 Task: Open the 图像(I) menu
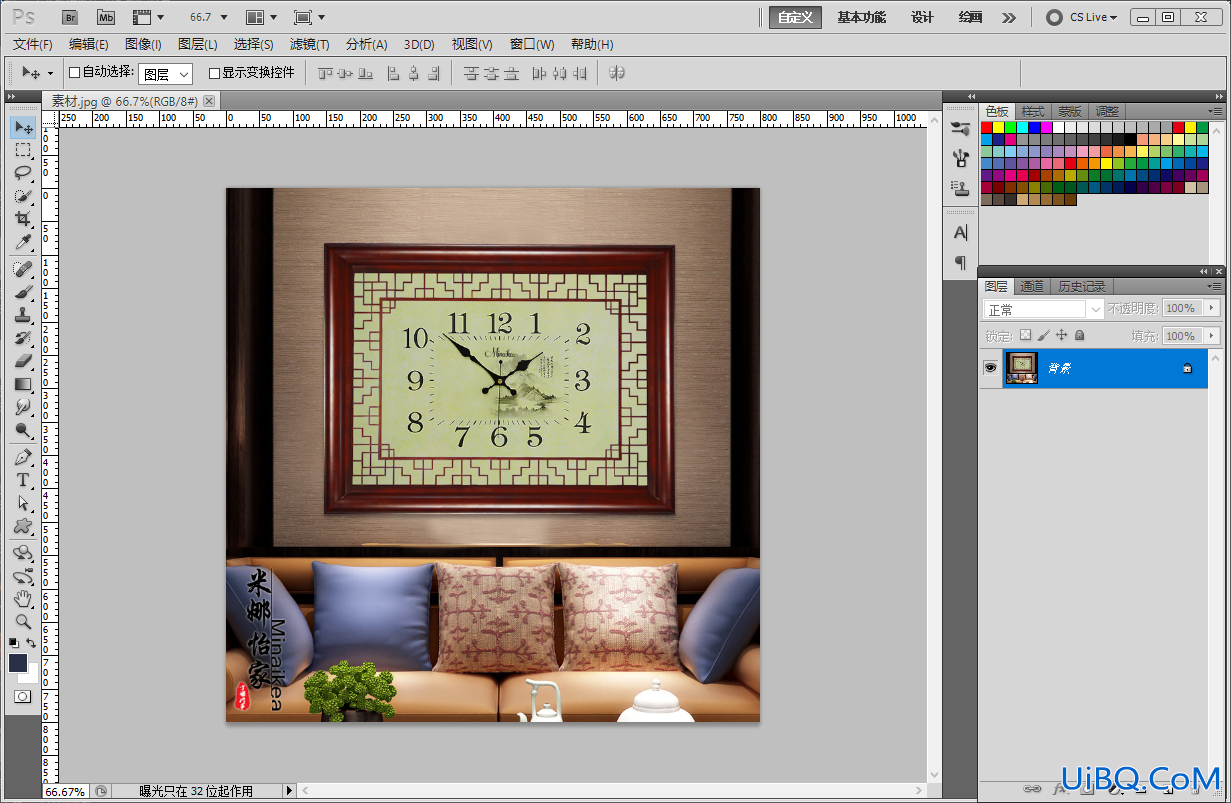point(143,44)
